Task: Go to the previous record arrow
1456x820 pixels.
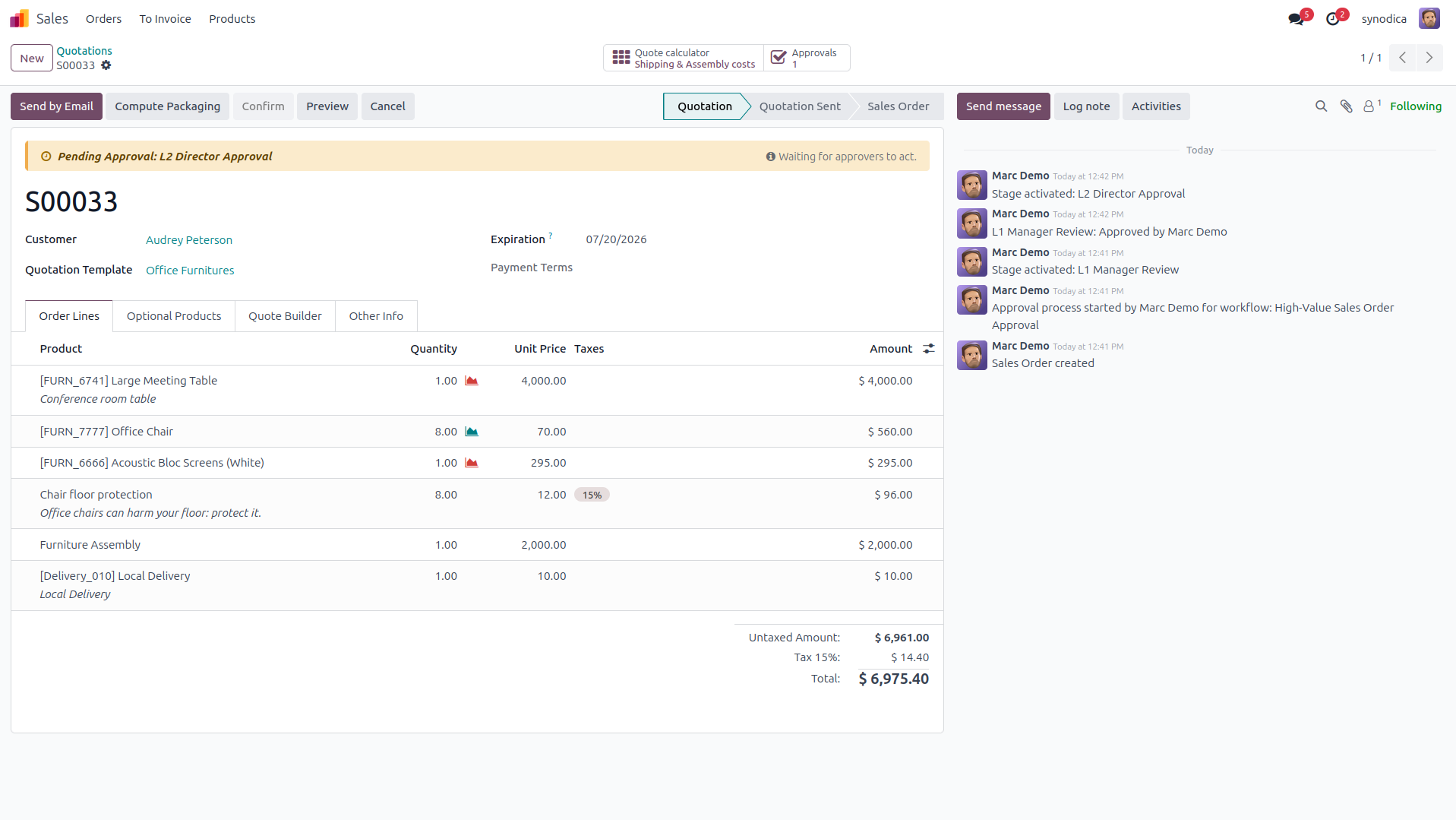Action: tap(1403, 58)
